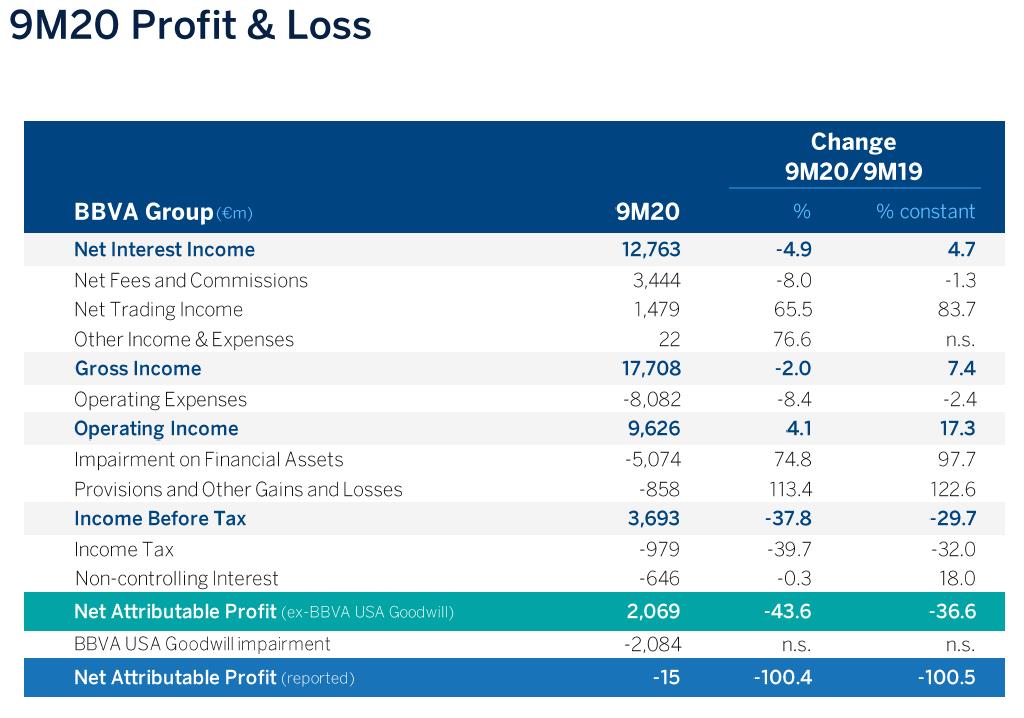Select the value '3,693'
The image size is (1024, 718).
[654, 519]
